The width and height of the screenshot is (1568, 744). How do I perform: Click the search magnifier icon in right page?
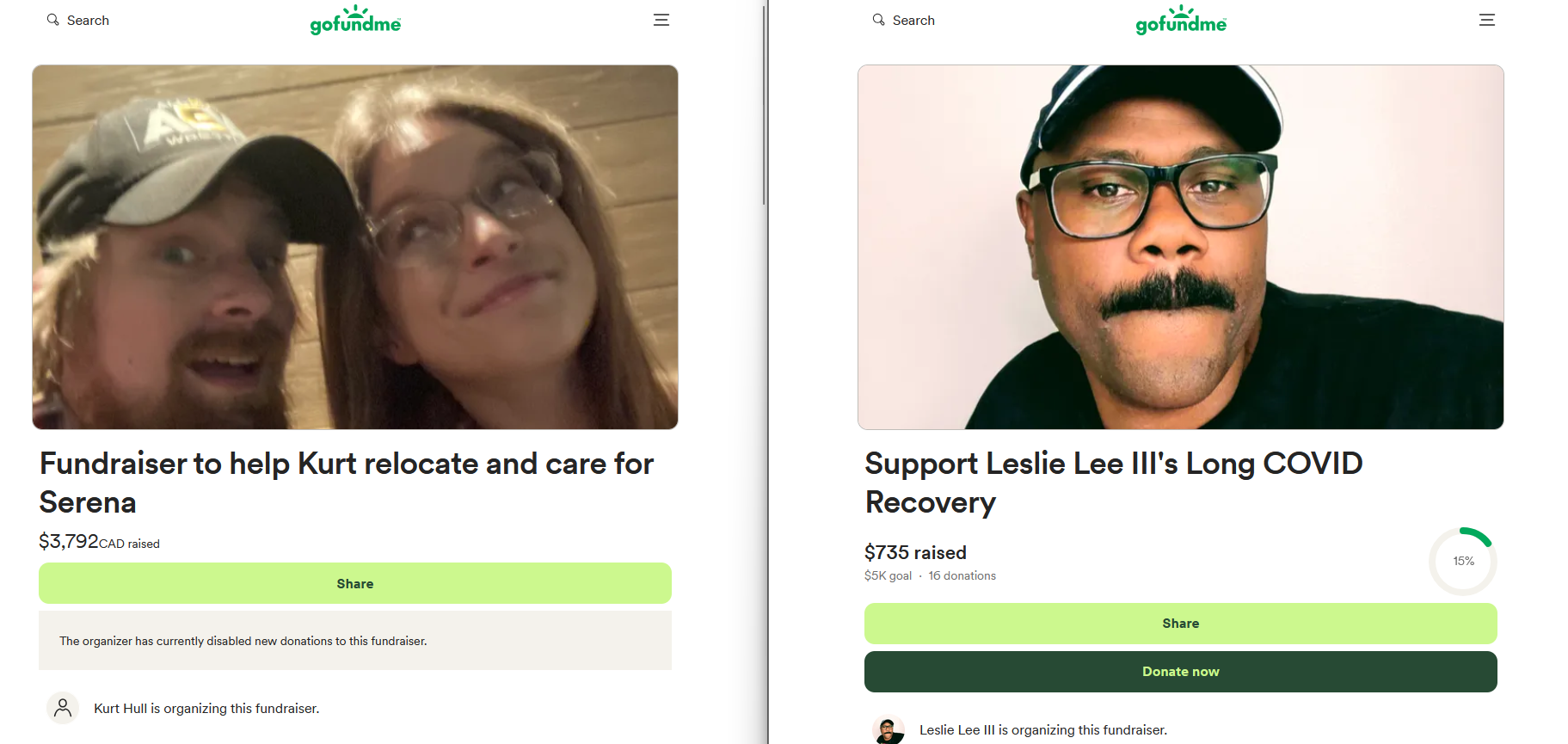pos(878,20)
